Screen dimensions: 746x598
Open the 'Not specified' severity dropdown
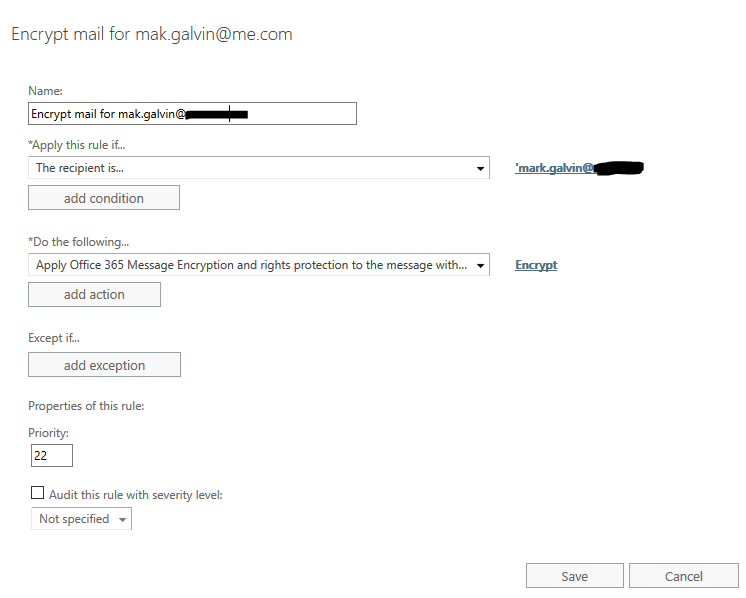81,519
